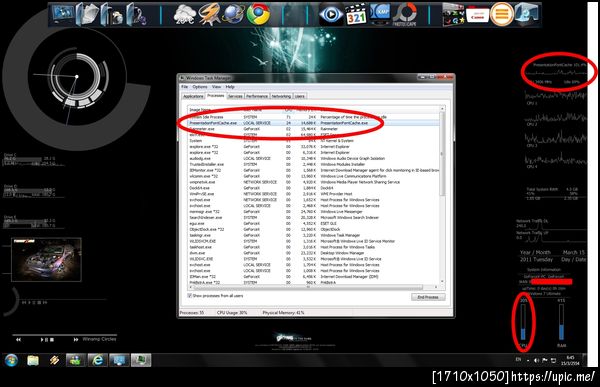Click the weather cloud icon showing 20°C
The width and height of the screenshot is (600, 387).
tap(184, 15)
